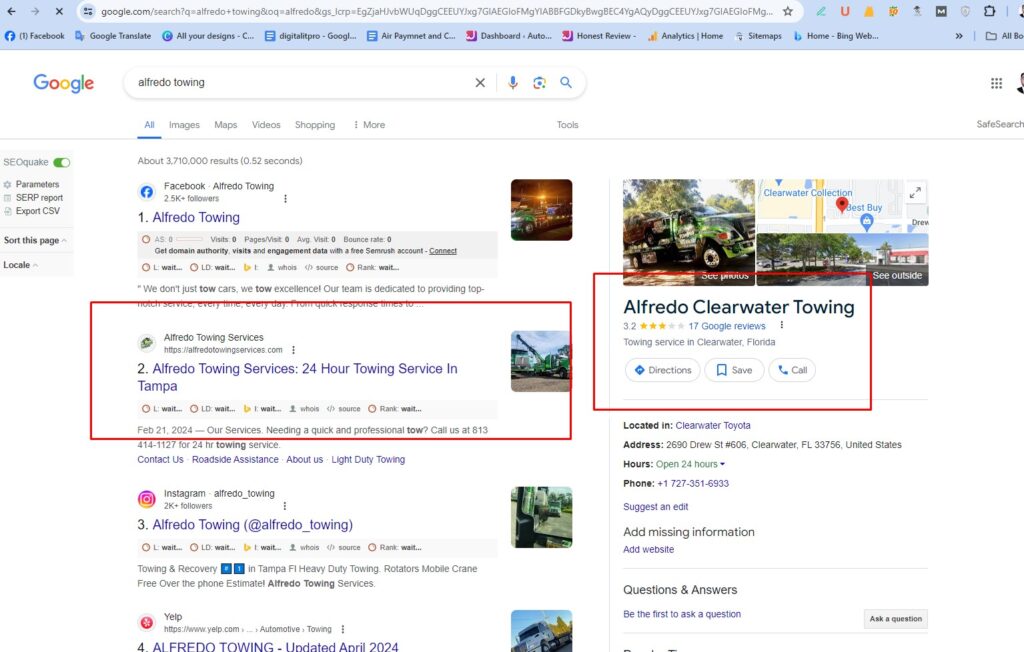The height and width of the screenshot is (652, 1024).
Task: Open the More search filters dropdown
Action: tap(369, 125)
